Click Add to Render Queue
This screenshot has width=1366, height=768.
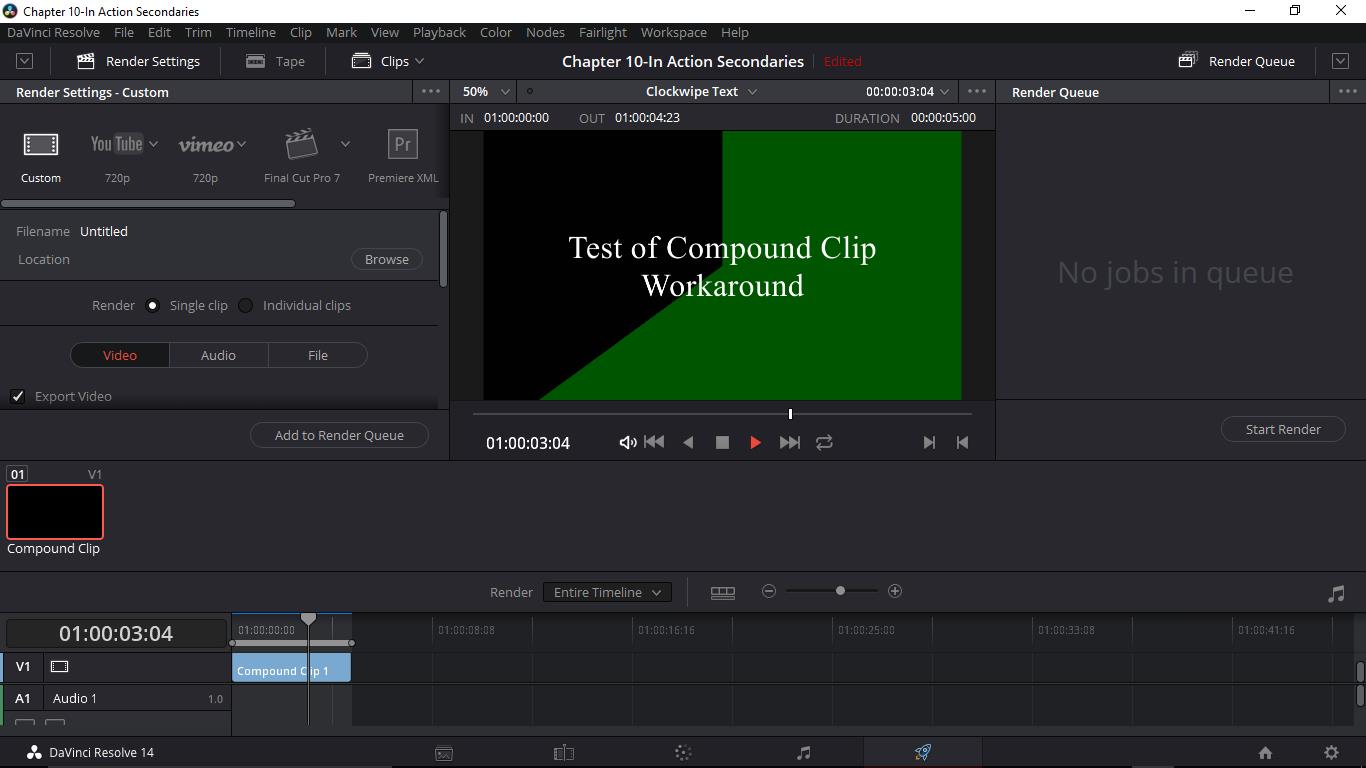(x=339, y=435)
